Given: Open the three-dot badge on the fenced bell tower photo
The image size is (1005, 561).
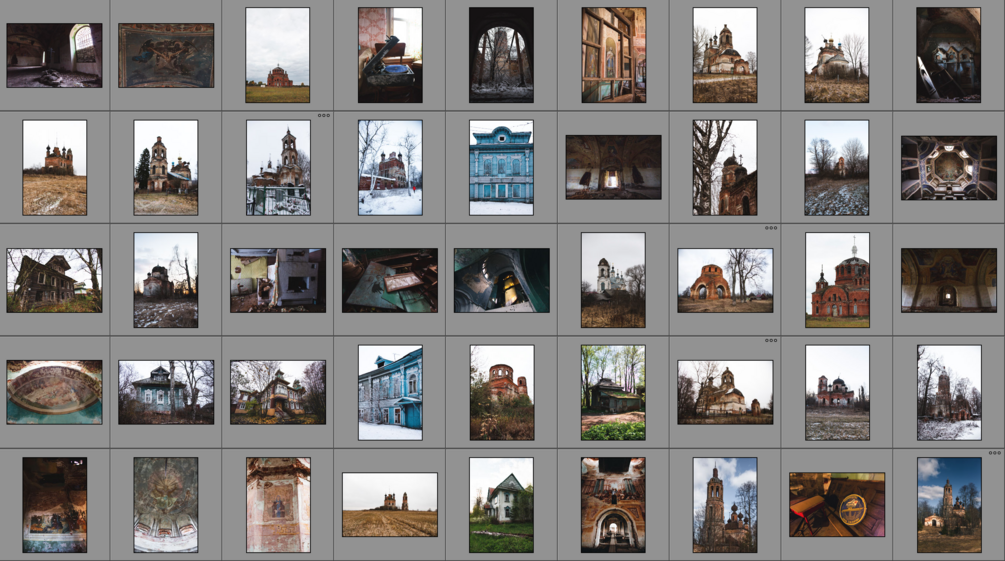Looking at the screenshot, I should point(324,115).
